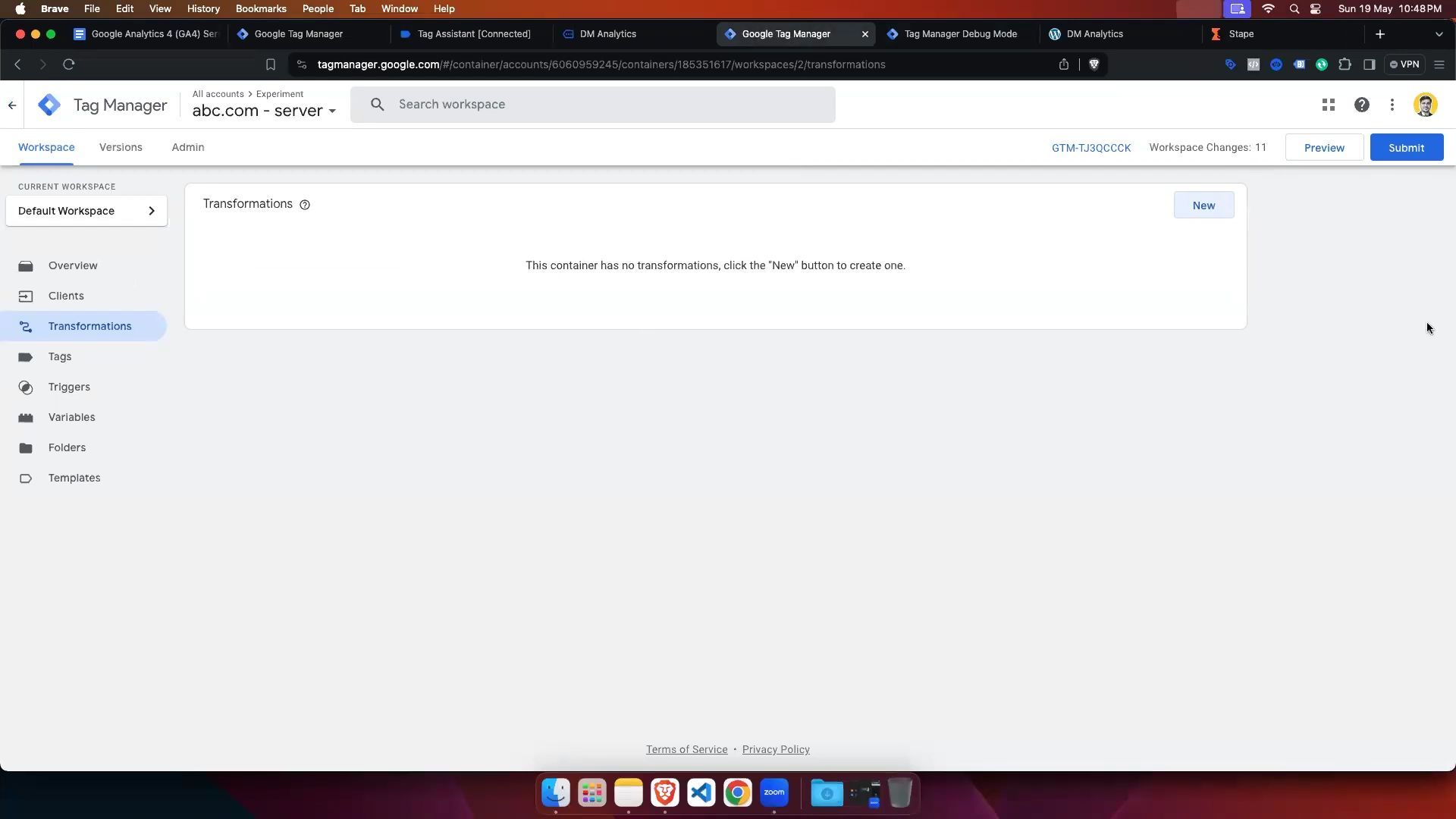Switch to the Versions tab
This screenshot has height=819, width=1456.
[x=121, y=147]
